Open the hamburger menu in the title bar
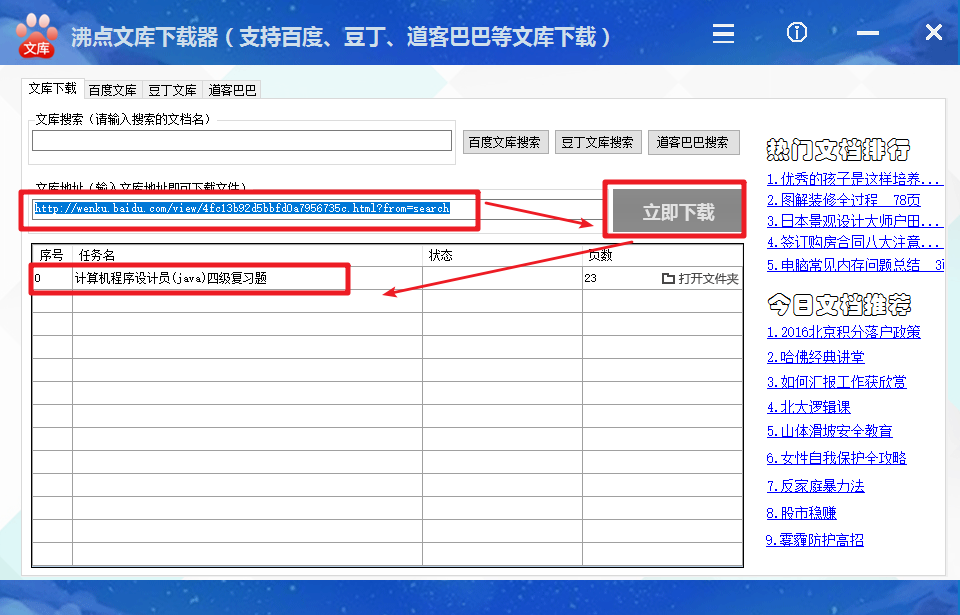Viewport: 960px width, 615px height. (x=723, y=33)
